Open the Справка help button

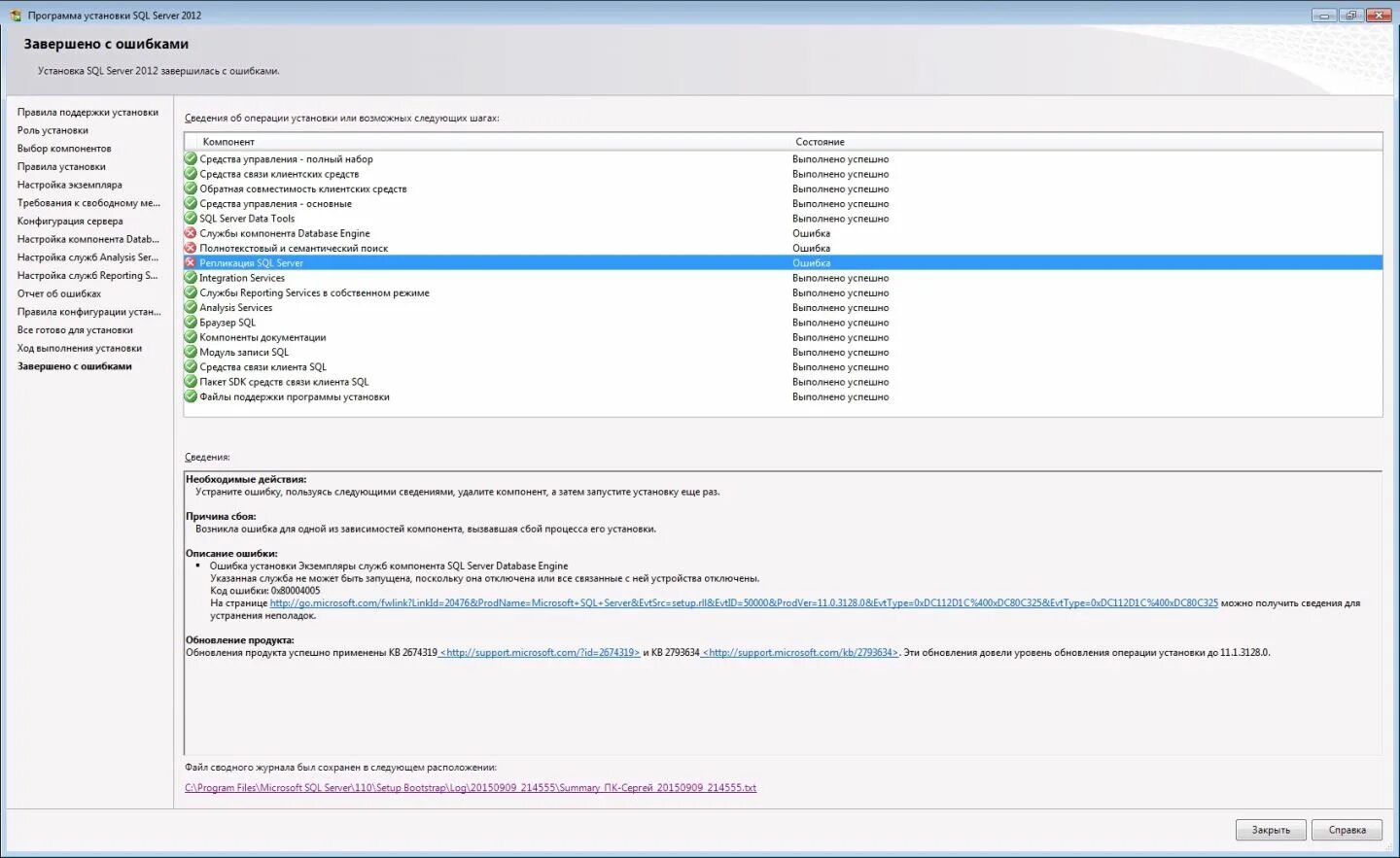[1347, 830]
